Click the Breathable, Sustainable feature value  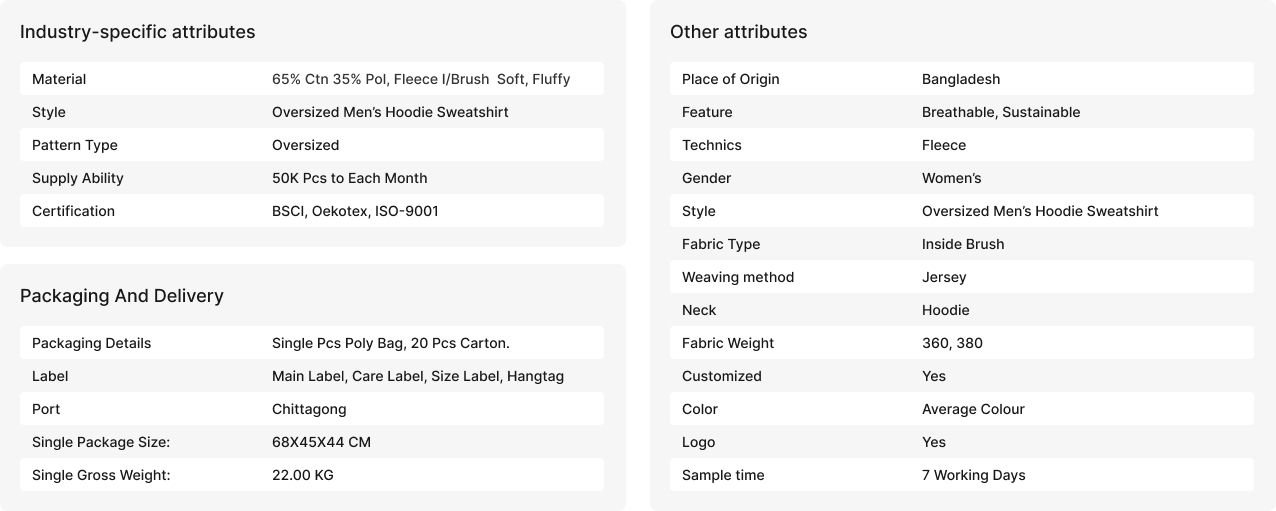1000,112
